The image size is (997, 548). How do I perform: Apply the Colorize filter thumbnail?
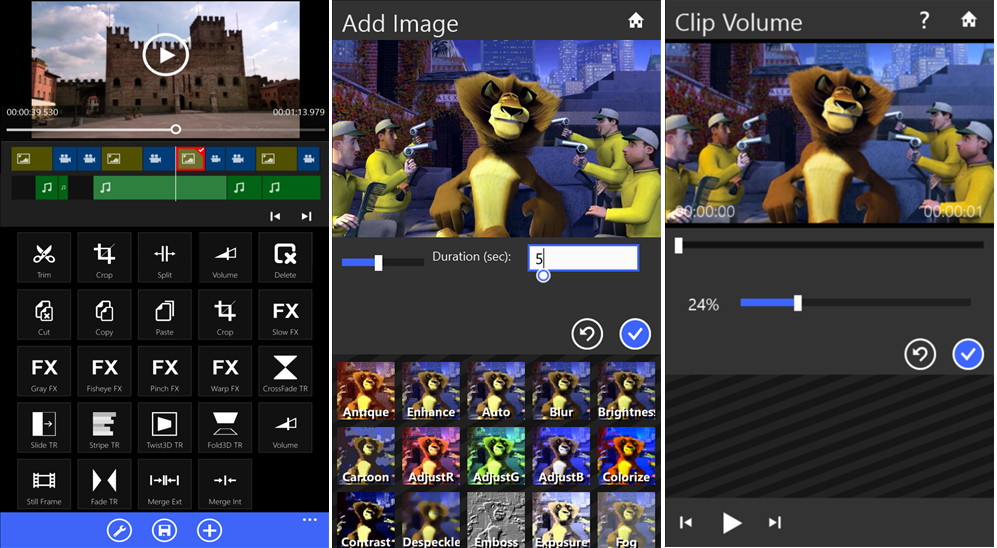pyautogui.click(x=626, y=456)
